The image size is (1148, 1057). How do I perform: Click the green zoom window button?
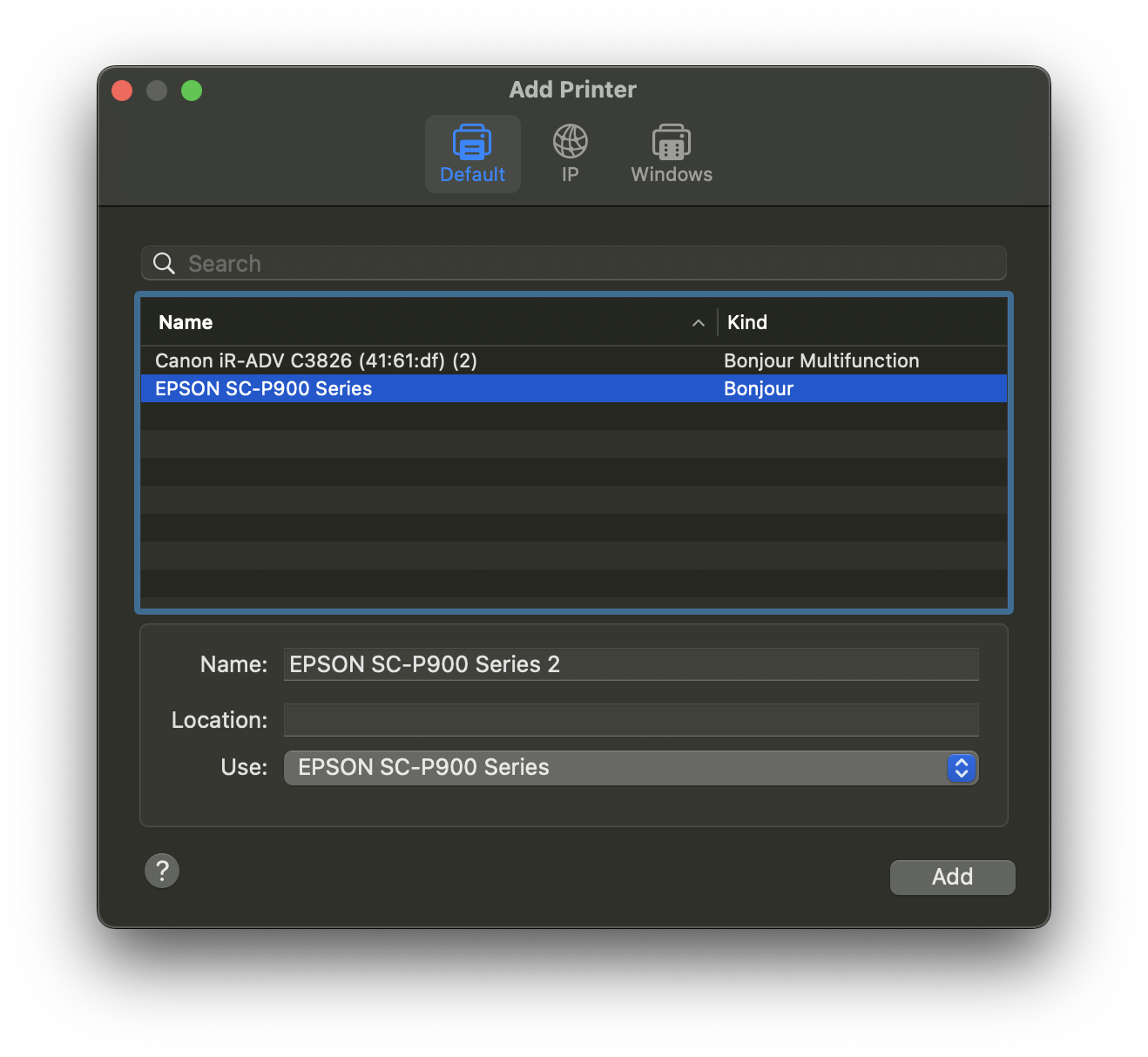192,91
